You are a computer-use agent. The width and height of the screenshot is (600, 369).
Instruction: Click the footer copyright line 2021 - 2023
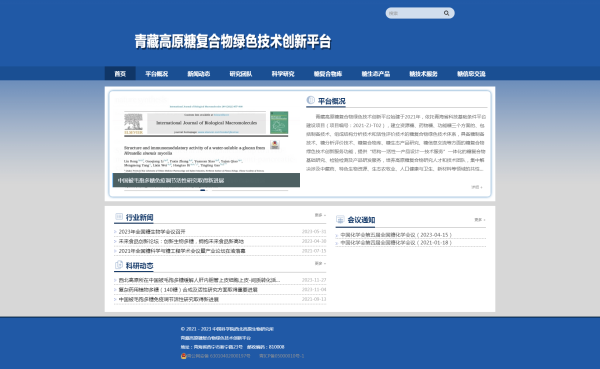(227, 329)
